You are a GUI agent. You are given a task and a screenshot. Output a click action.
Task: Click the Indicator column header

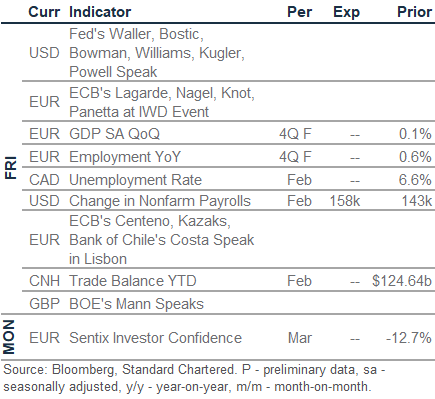pos(100,12)
